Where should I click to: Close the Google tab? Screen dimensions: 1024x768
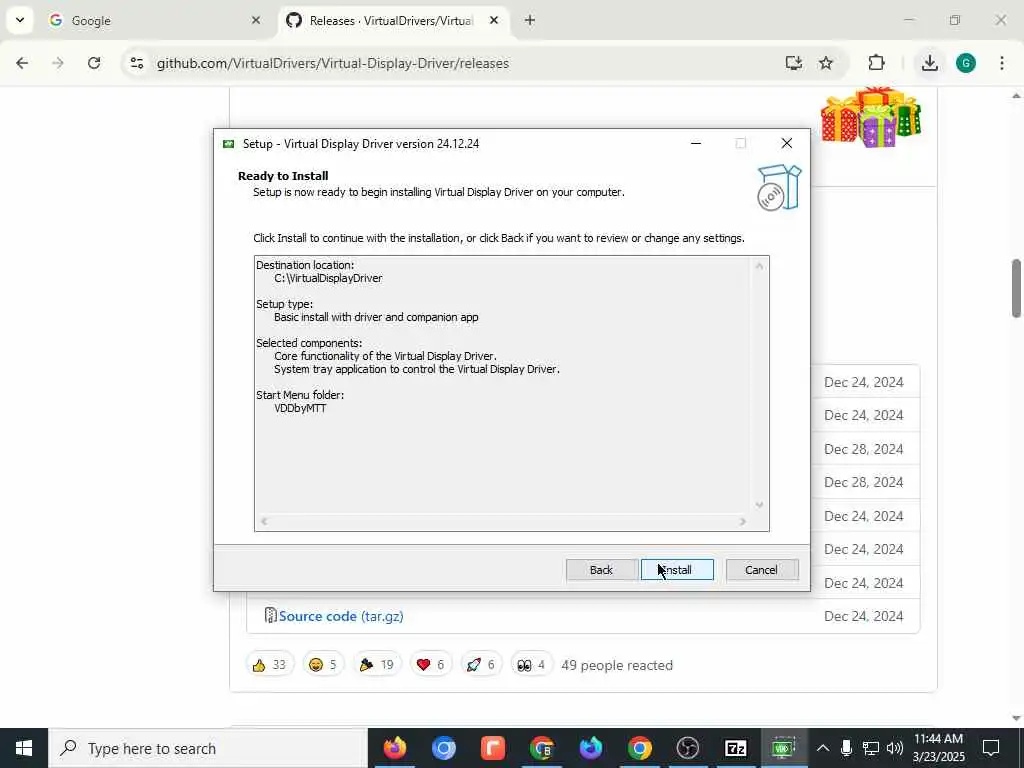coord(256,21)
